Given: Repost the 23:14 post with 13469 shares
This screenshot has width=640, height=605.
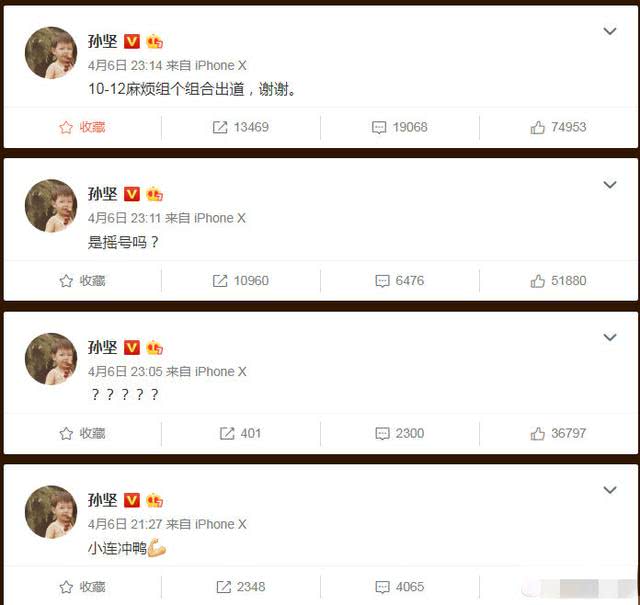Looking at the screenshot, I should point(240,127).
